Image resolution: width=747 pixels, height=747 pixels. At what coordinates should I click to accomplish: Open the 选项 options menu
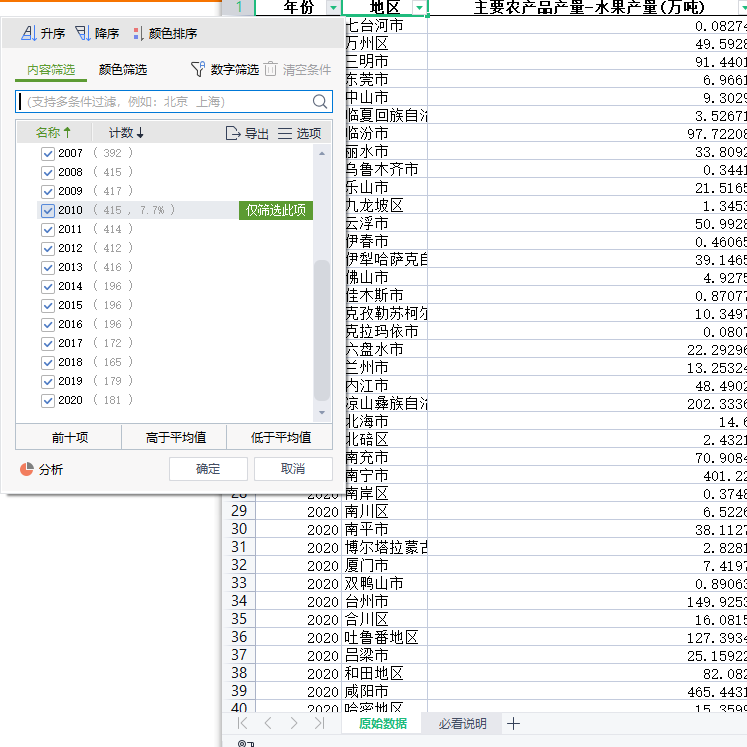coord(299,133)
